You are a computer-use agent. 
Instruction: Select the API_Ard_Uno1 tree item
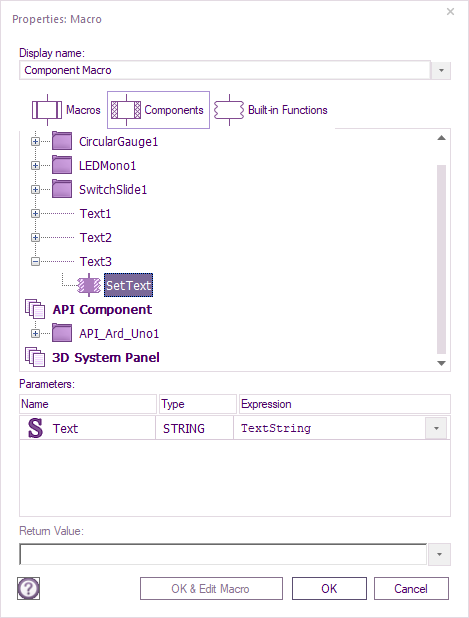click(119, 334)
